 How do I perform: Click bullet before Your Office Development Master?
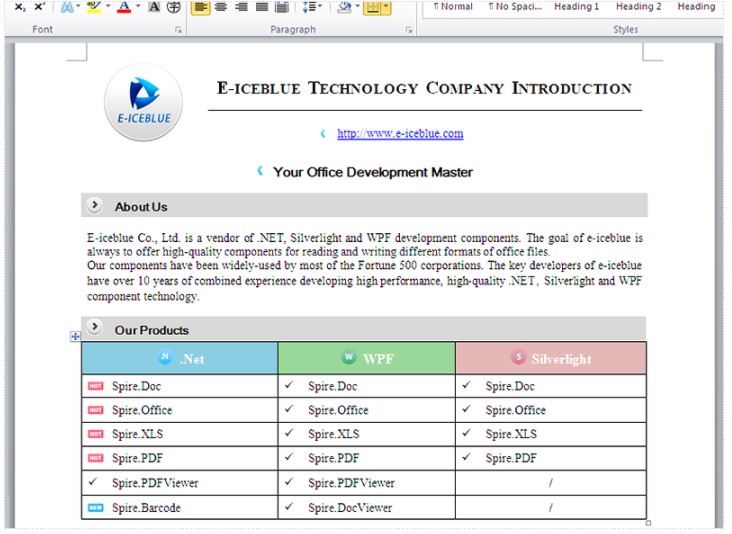[x=260, y=171]
